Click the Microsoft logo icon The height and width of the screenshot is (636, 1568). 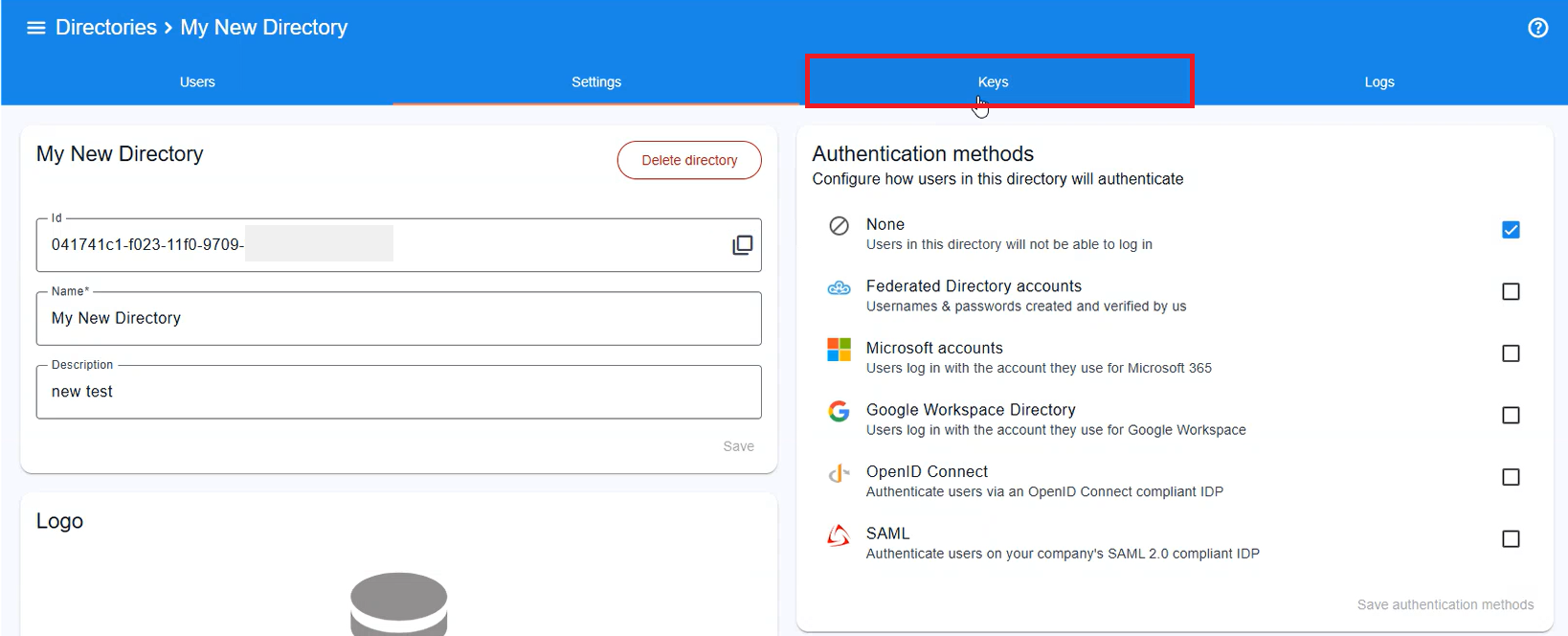839,350
